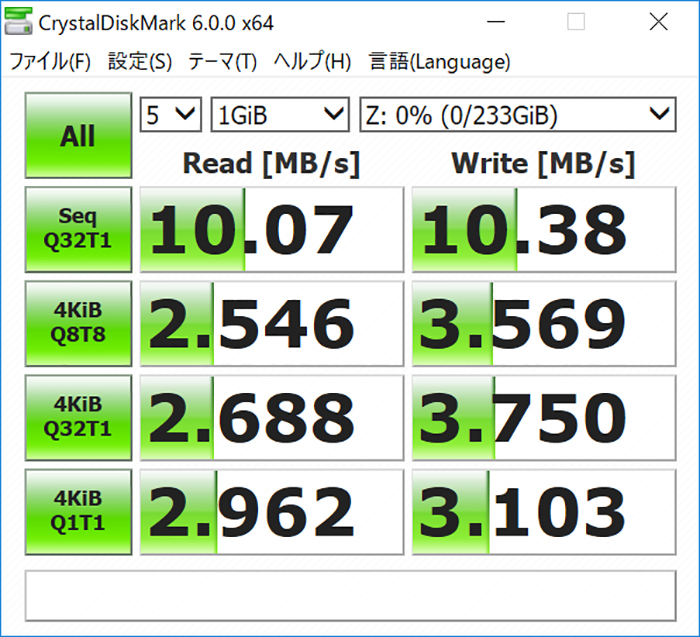The image size is (700, 637).
Task: Click the 4KiB Q8T8 read result 2.546
Action: coord(271,323)
